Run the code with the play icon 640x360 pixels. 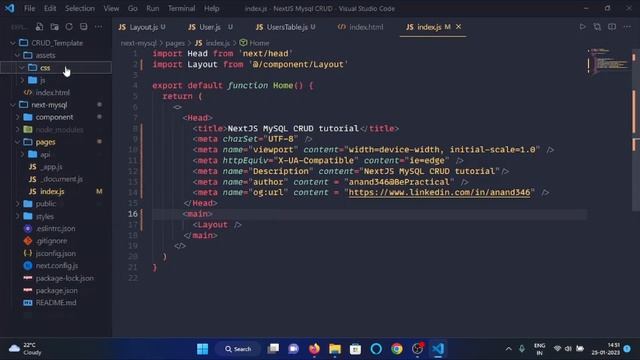(582, 27)
